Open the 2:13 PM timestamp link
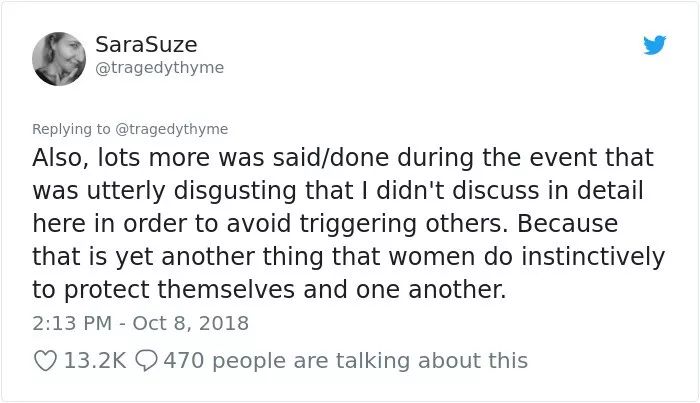 coord(72,323)
